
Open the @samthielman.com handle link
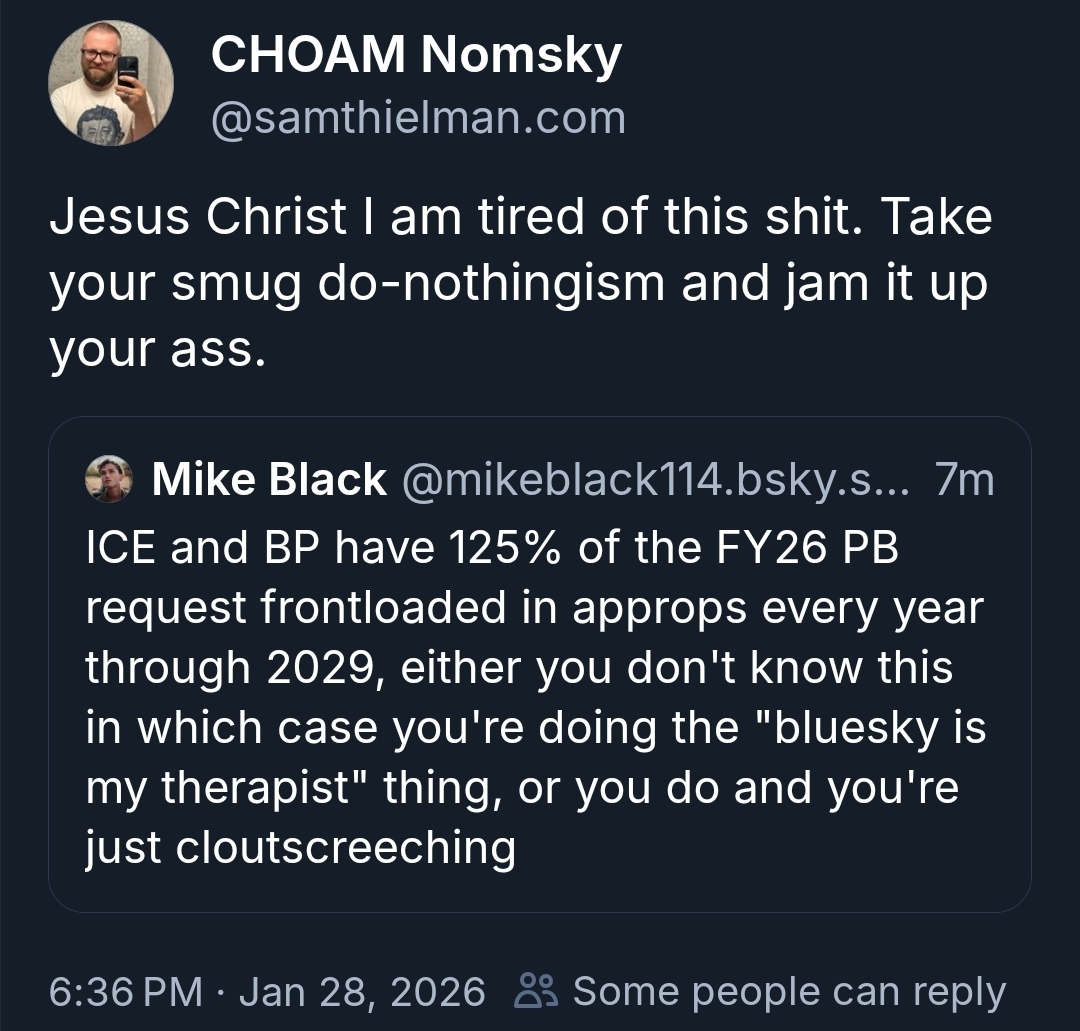pos(418,118)
